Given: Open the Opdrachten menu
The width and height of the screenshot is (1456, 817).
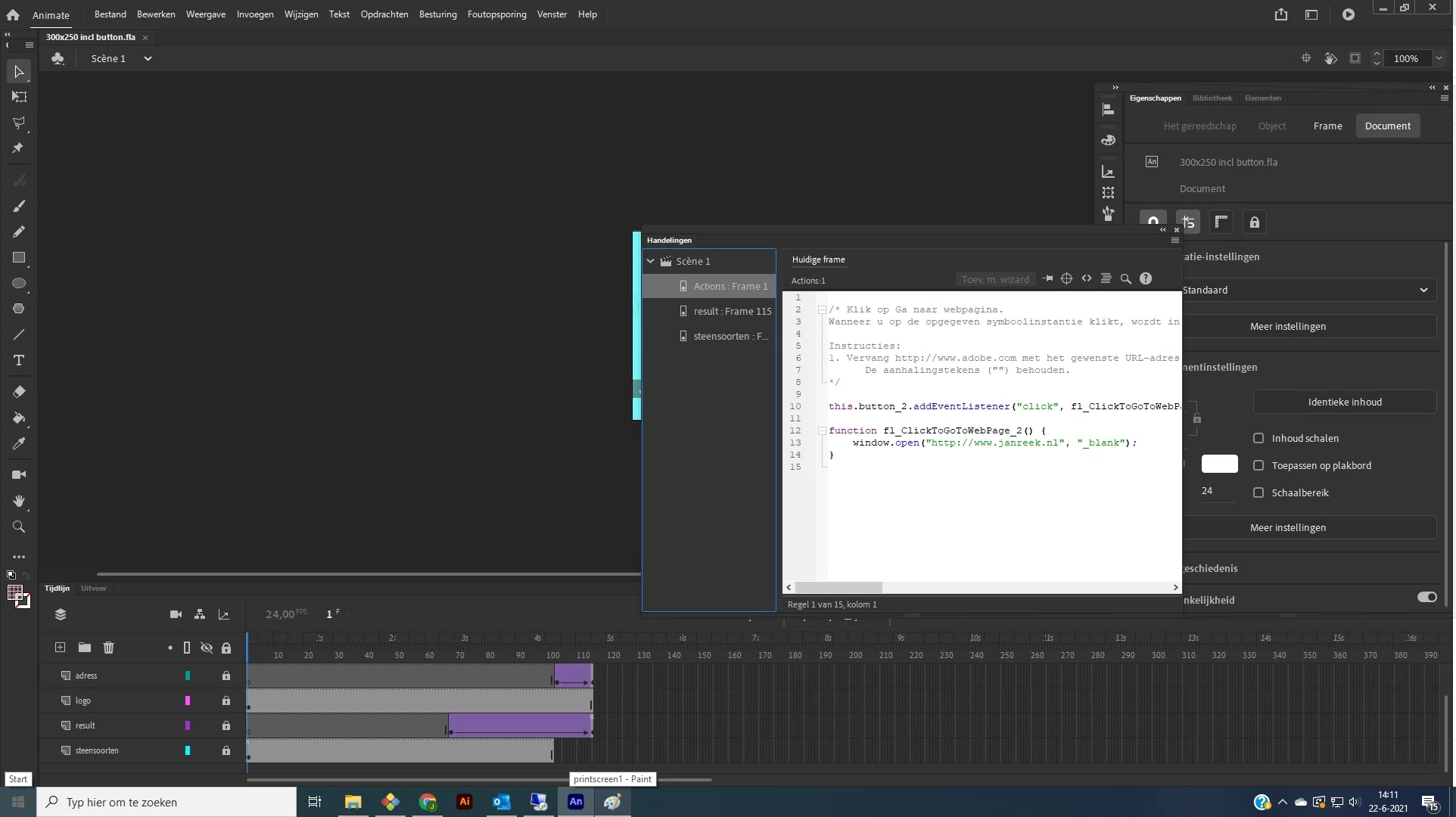Looking at the screenshot, I should (384, 14).
